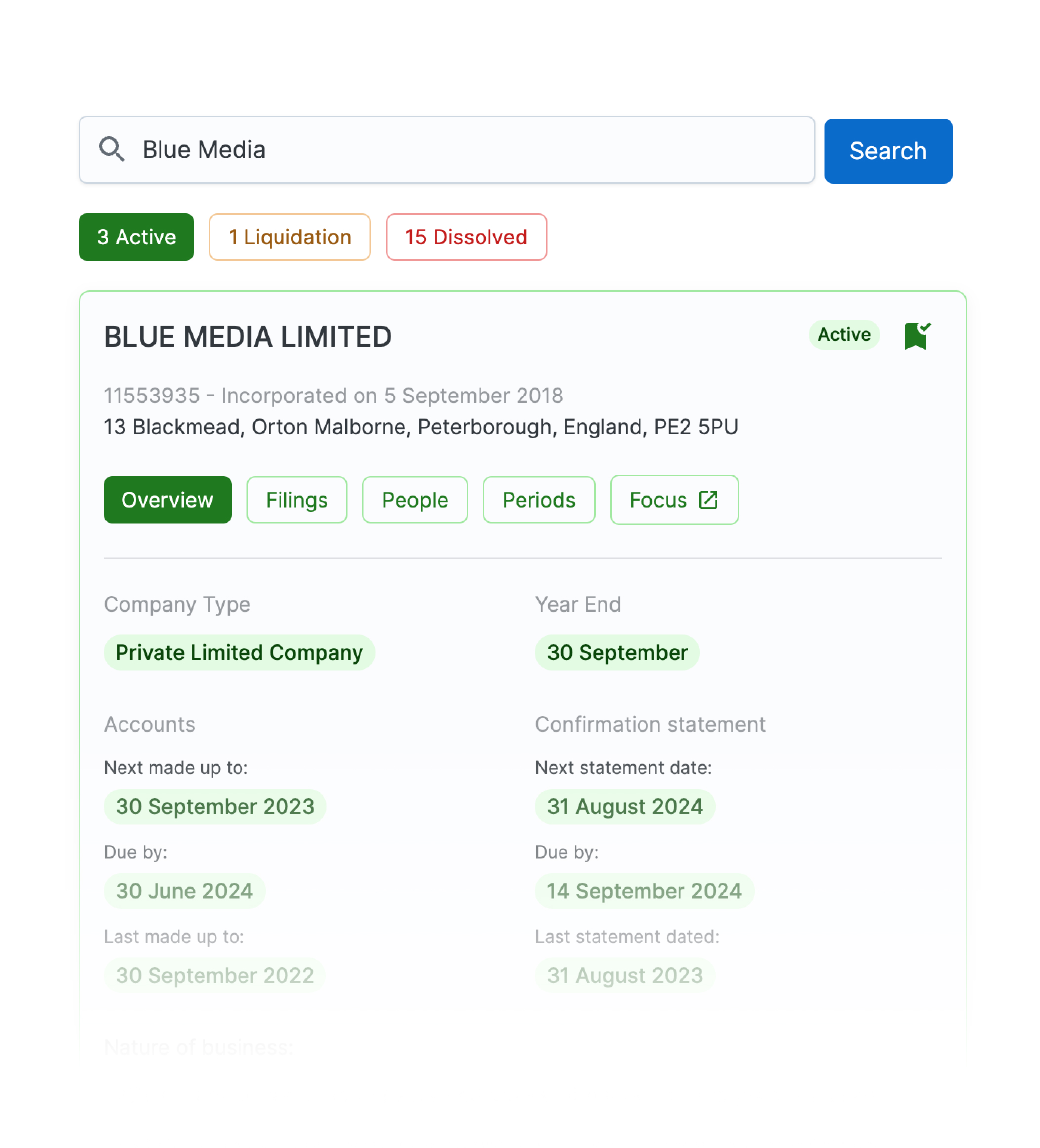Select the 30 September year end badge
The height and width of the screenshot is (1148, 1040).
[617, 653]
